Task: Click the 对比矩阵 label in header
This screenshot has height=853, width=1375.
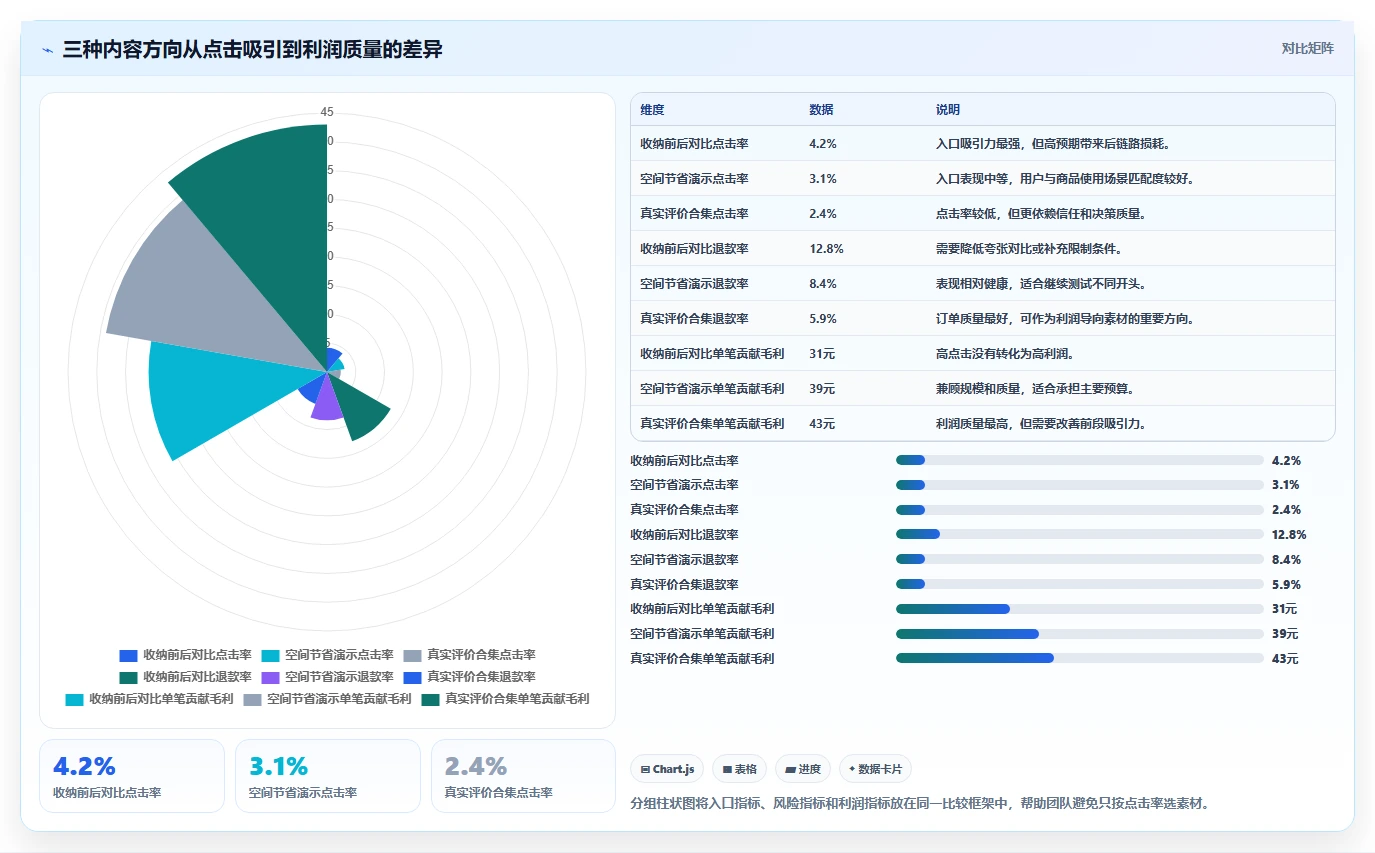Action: (1307, 48)
